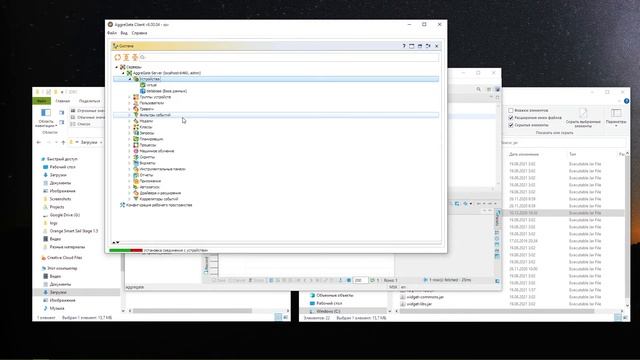
Task: Click the Автозапуск node icon
Action: tap(136, 187)
